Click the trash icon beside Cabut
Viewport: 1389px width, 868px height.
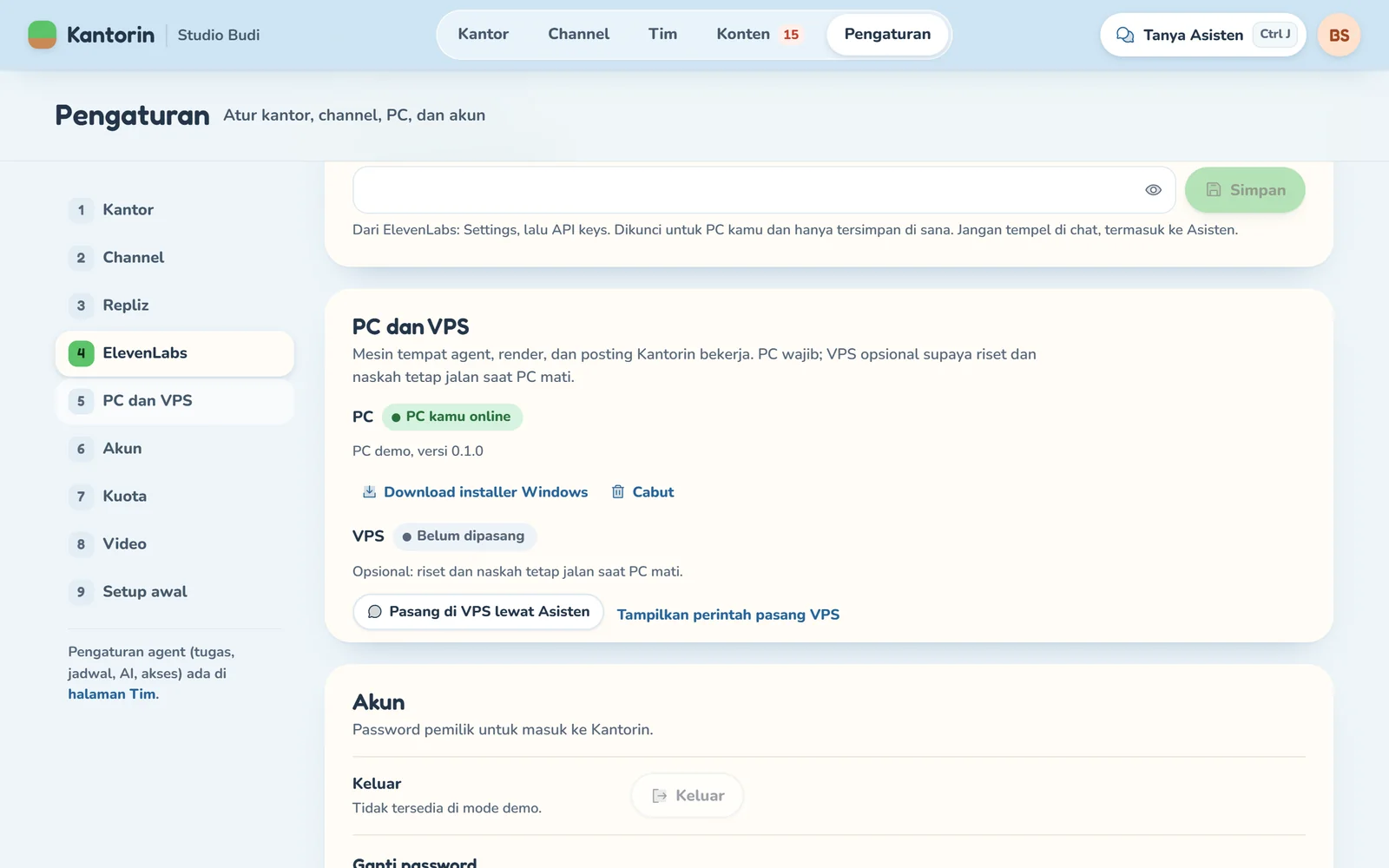pyautogui.click(x=618, y=492)
